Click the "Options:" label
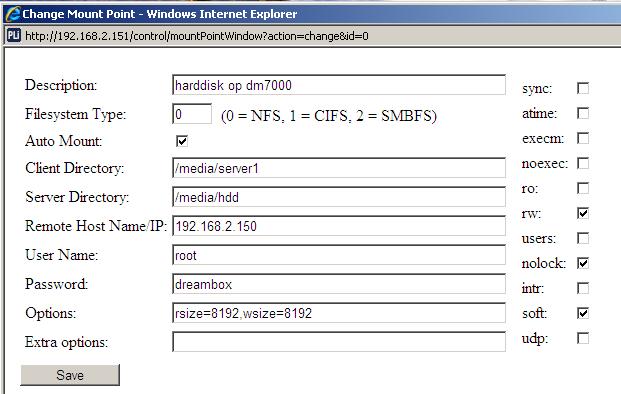Image resolution: width=621 pixels, height=394 pixels. coord(51,313)
